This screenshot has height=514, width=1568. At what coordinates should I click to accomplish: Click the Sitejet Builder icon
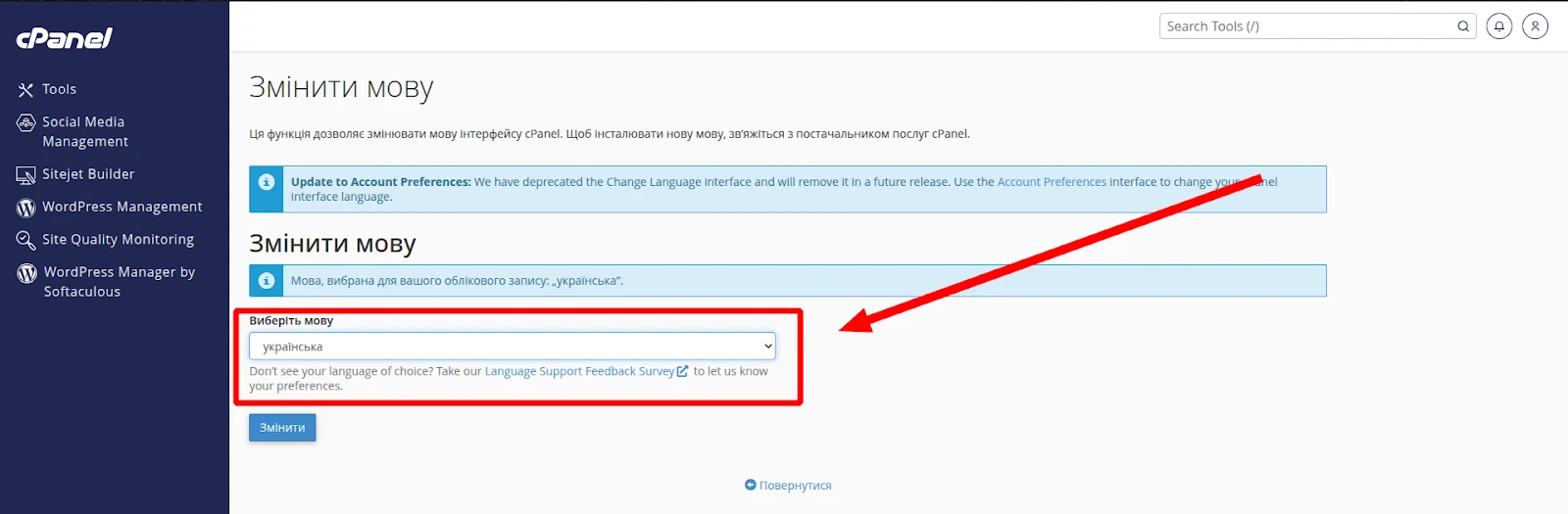(25, 175)
